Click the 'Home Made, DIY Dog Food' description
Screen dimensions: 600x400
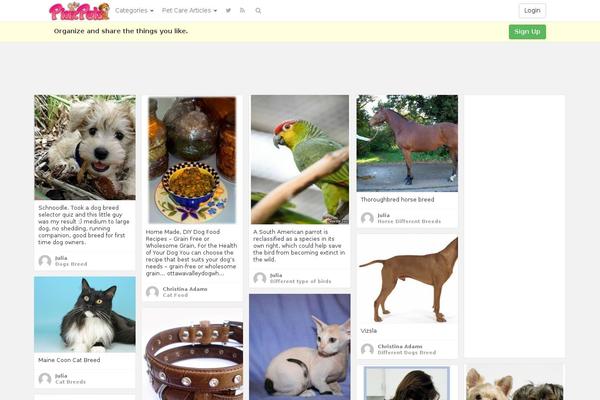191,253
